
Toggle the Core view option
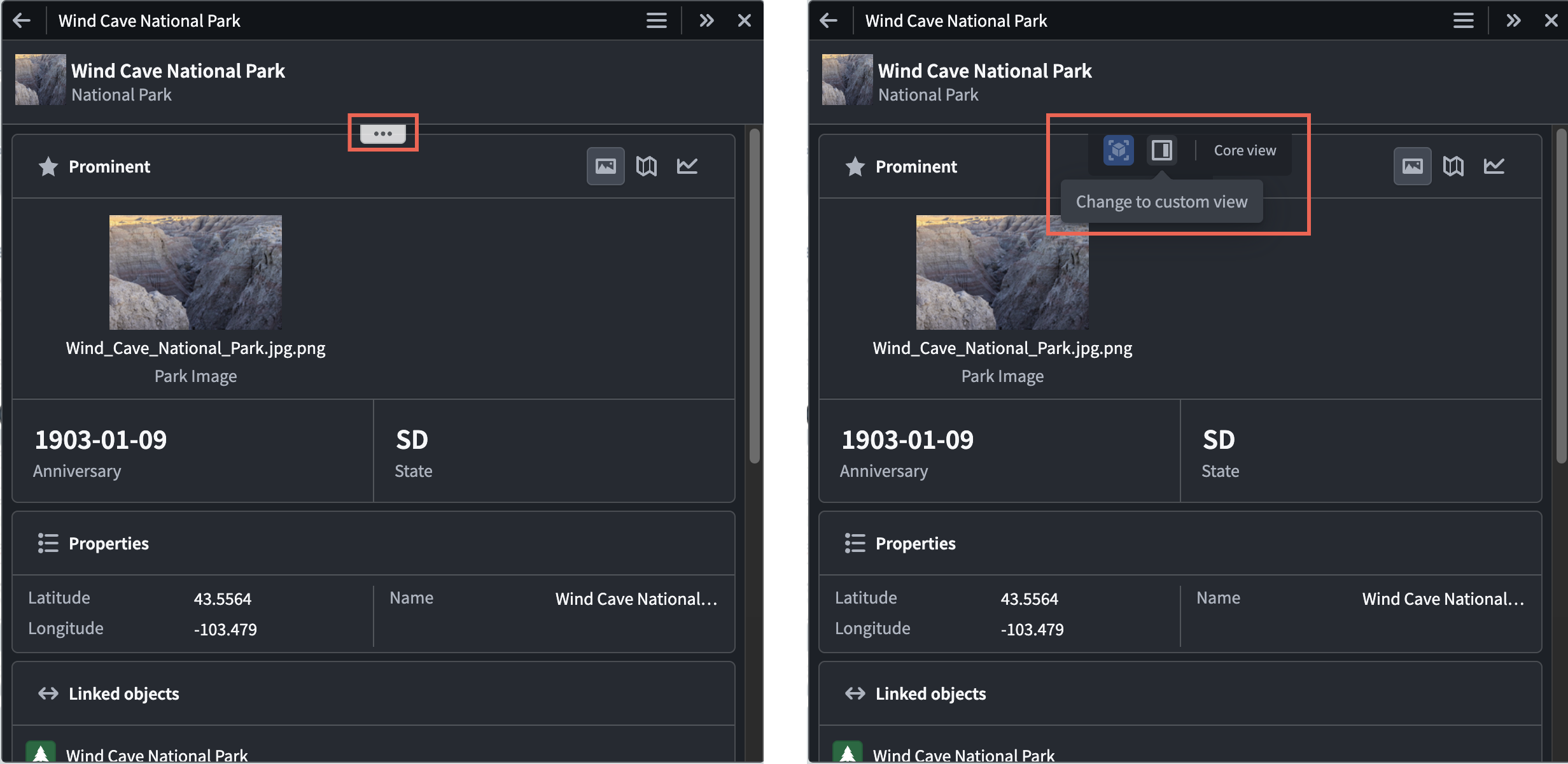(1244, 150)
